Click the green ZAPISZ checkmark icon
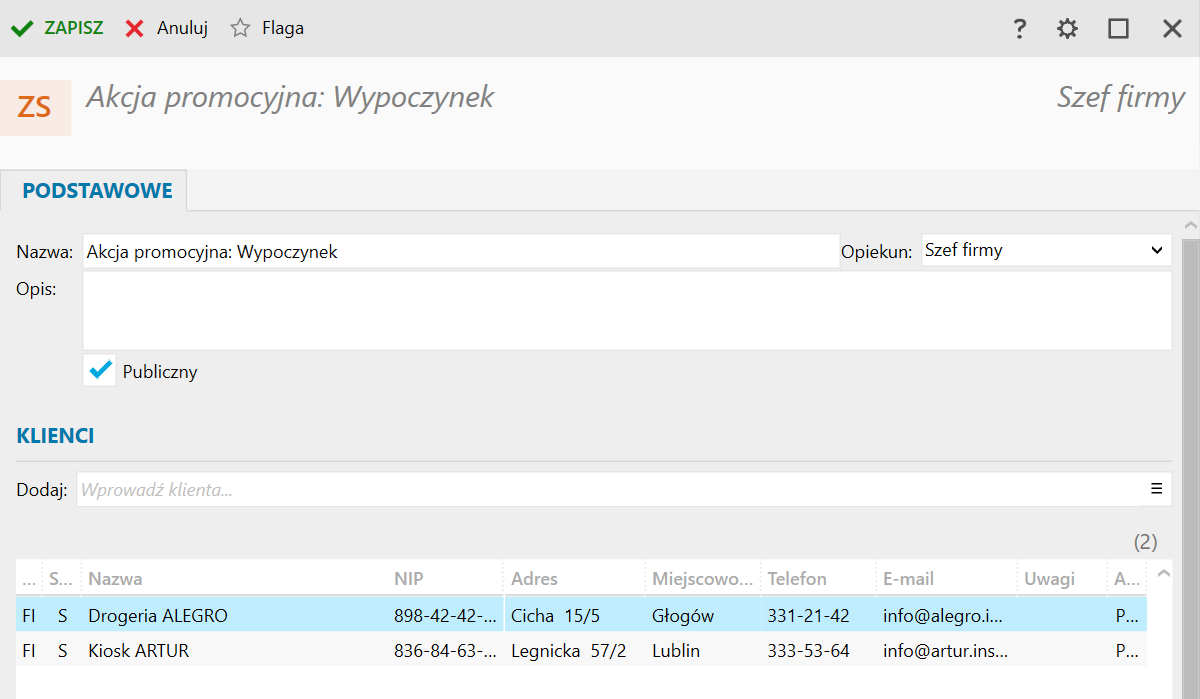This screenshot has height=699, width=1200. pos(22,29)
